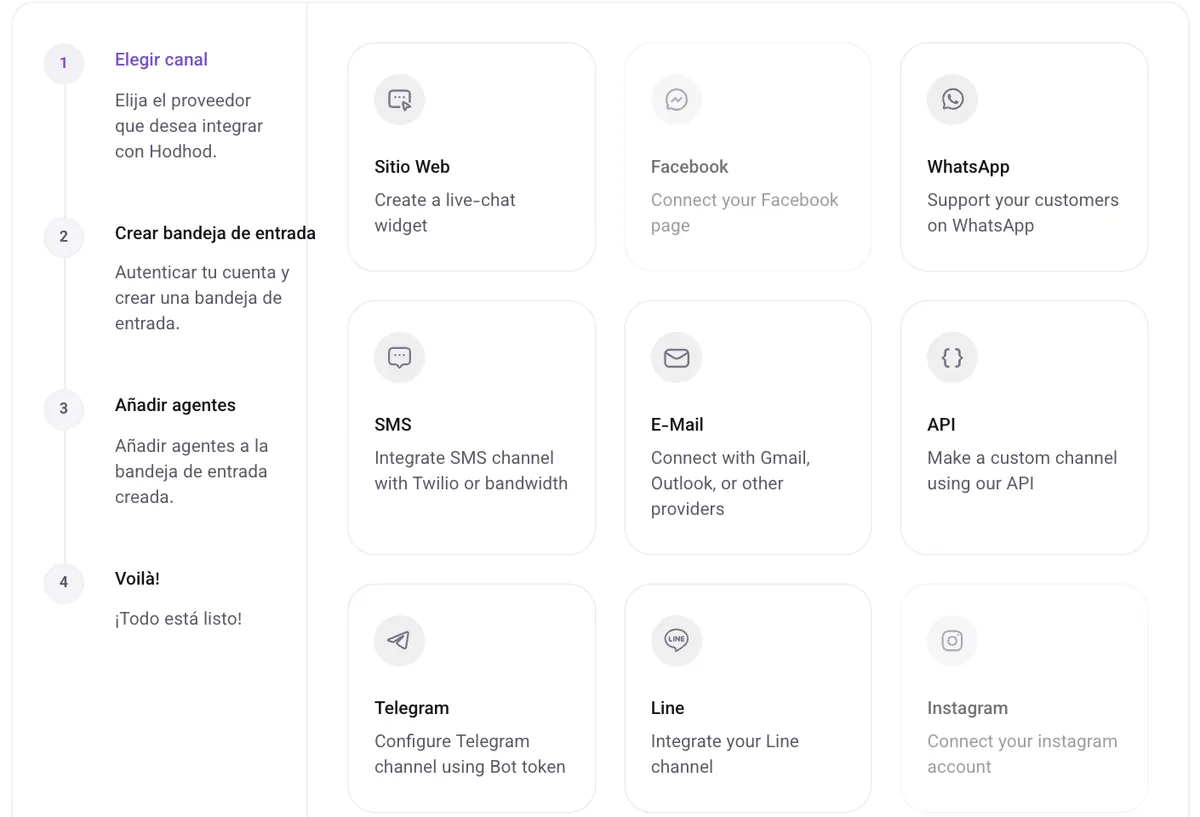Screen dimensions: 1200x817
Task: Select the Facebook channel title
Action: (x=689, y=167)
